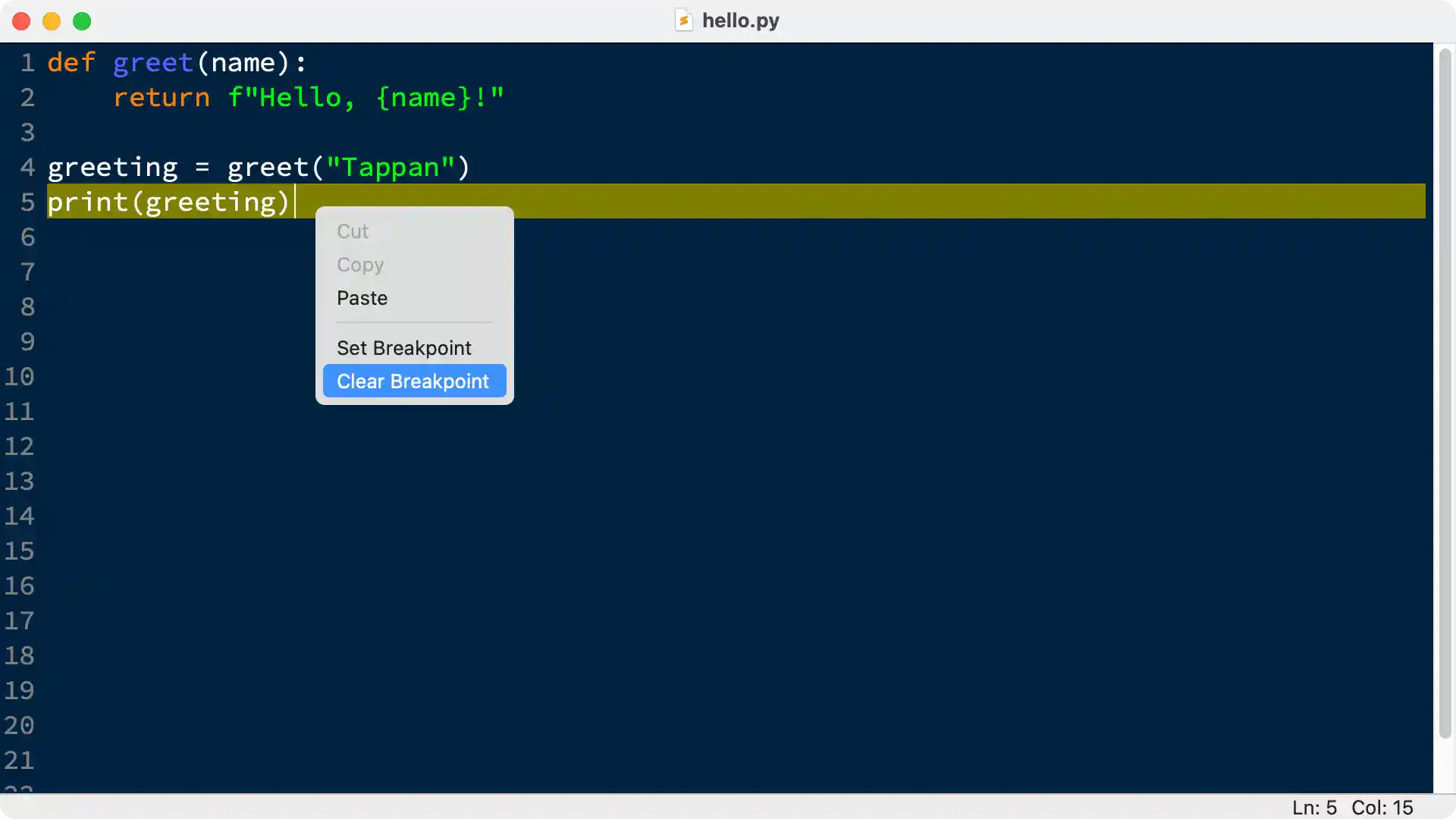Toggle the highlighted breakpoint line print(greeting)
This screenshot has width=1456, height=819.
(168, 202)
